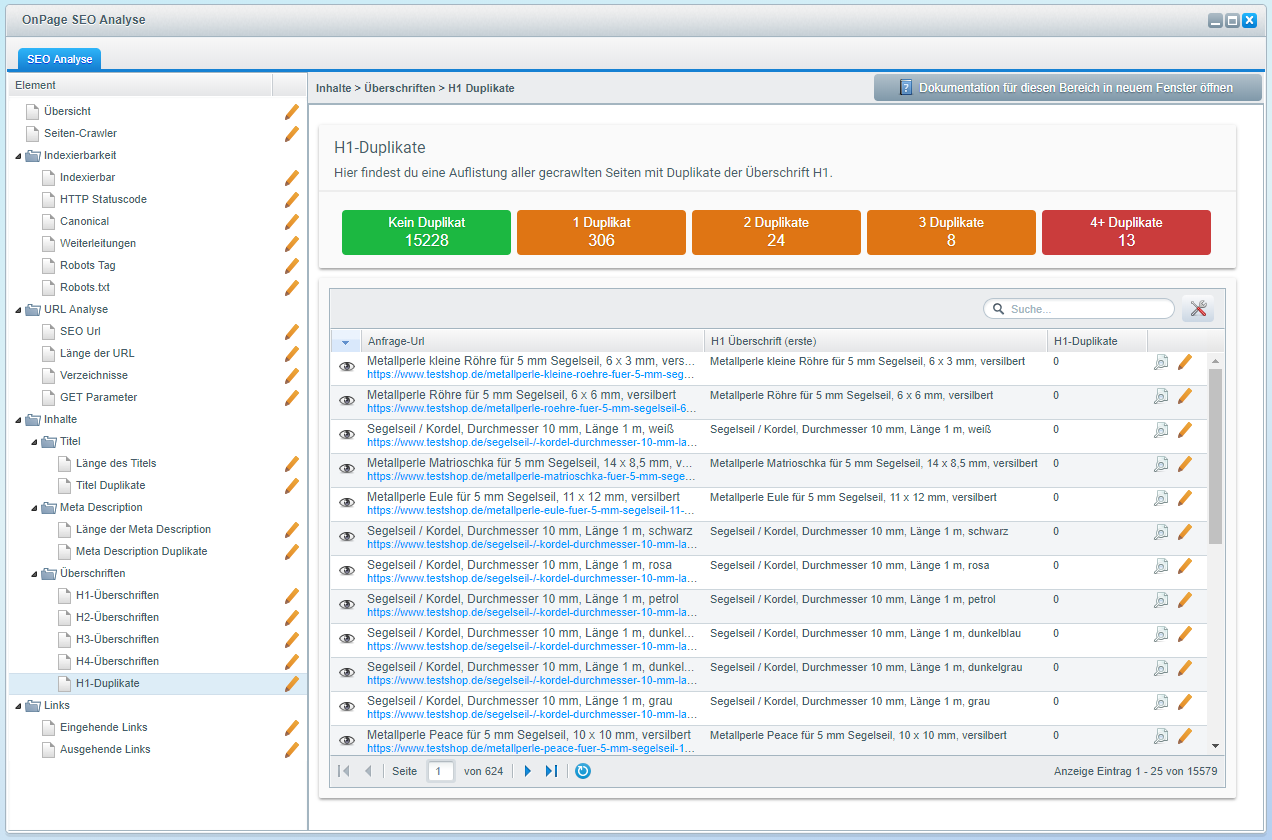Viewport: 1272px width, 840px height.
Task: Toggle eye icon for Segelseil schwarz row
Action: (347, 537)
